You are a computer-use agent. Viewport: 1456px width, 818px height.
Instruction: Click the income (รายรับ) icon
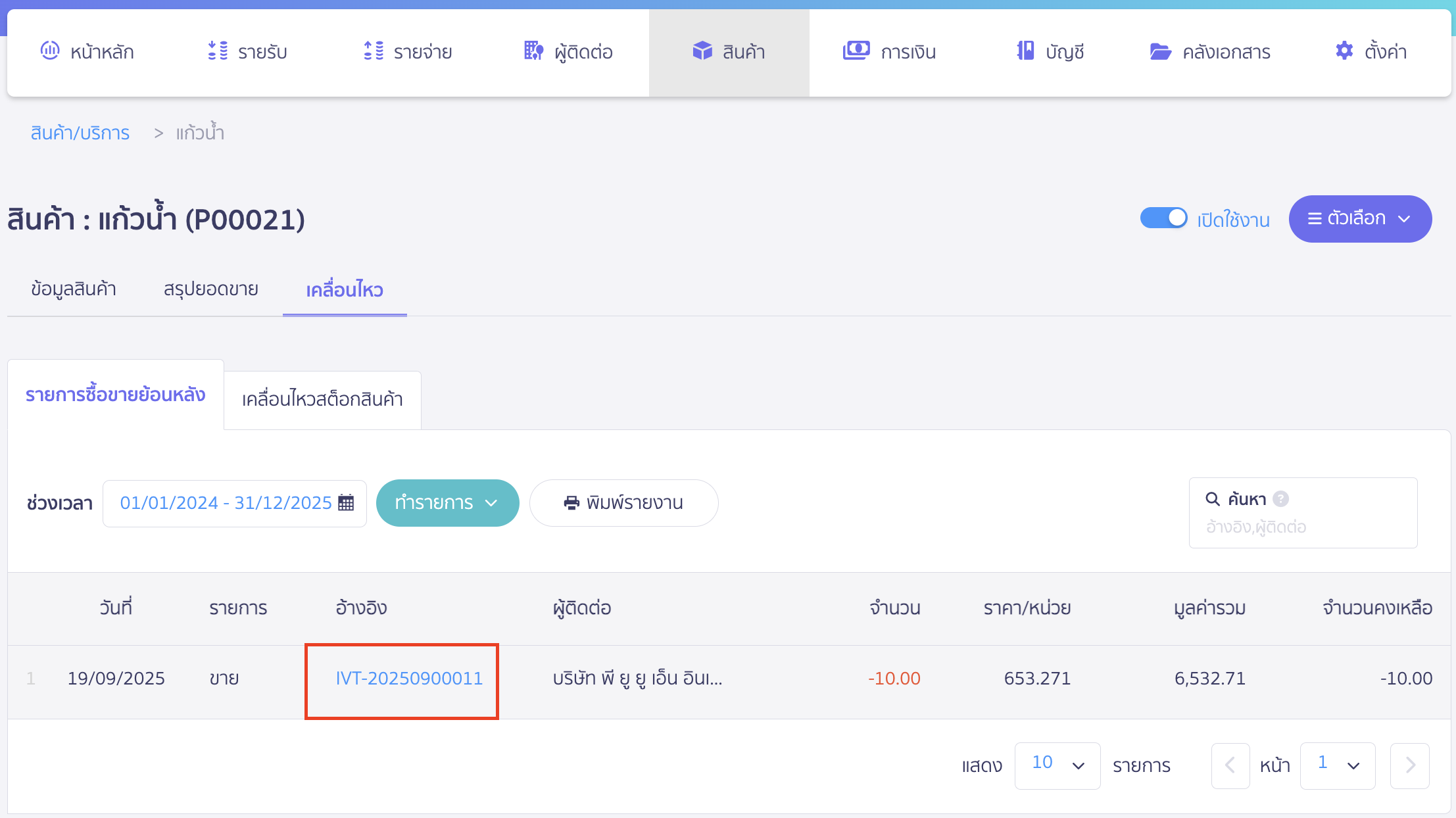[218, 51]
